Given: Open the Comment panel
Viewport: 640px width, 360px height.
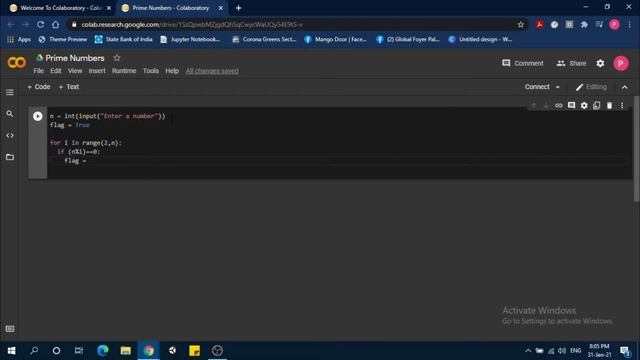Looking at the screenshot, I should [x=523, y=63].
